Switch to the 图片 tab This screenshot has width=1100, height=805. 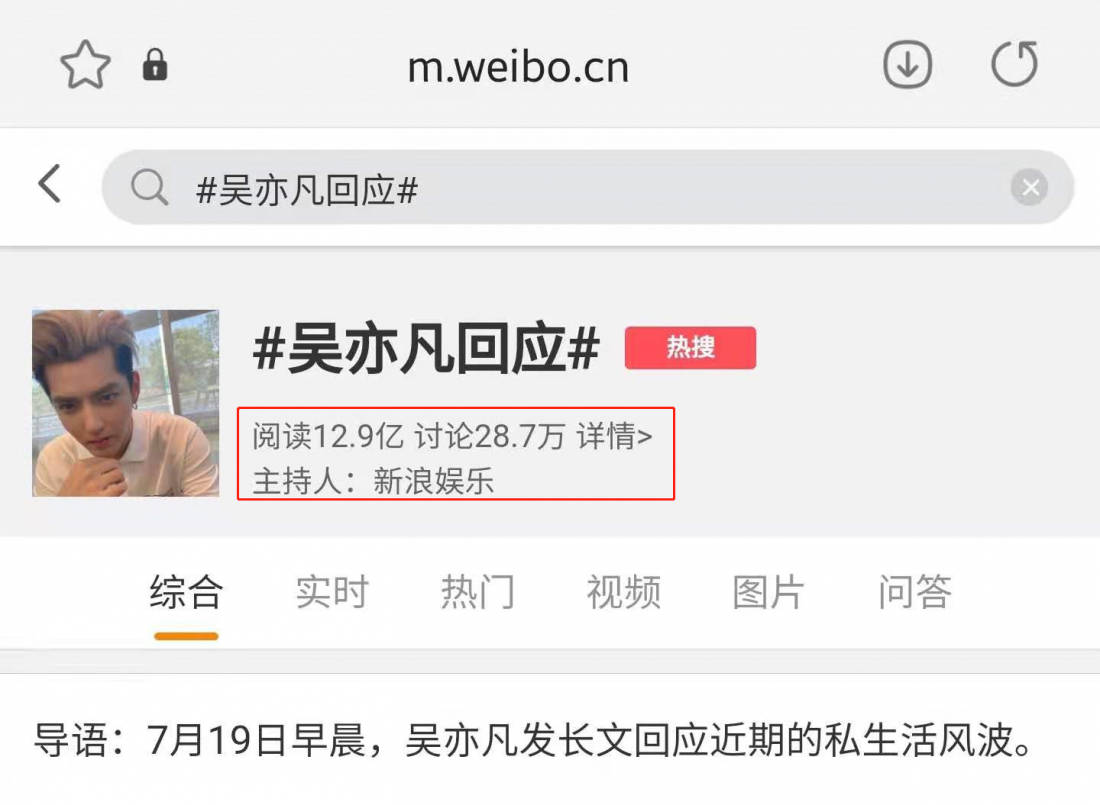[769, 592]
